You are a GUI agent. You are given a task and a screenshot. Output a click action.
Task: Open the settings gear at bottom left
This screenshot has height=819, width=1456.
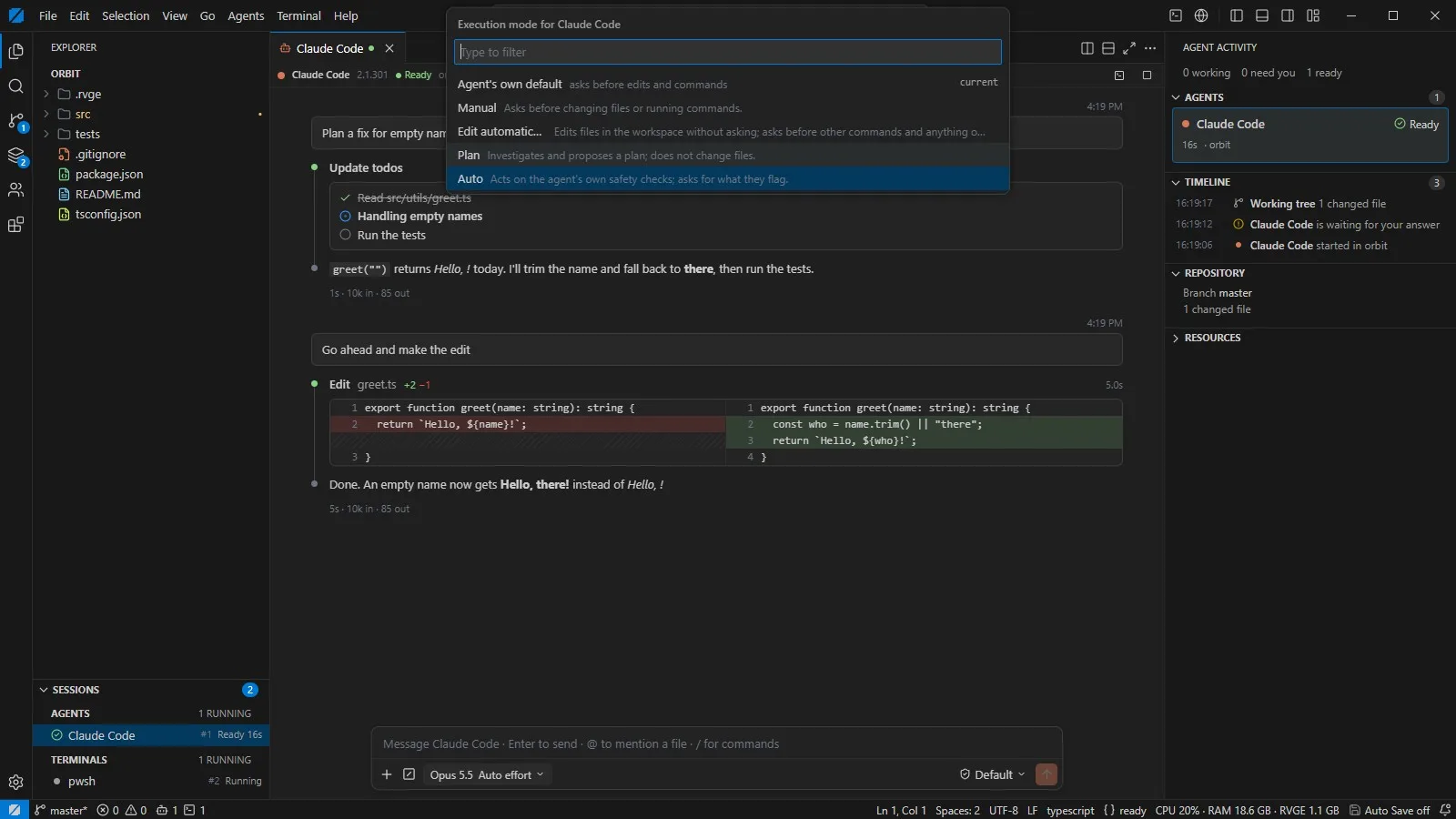click(15, 782)
